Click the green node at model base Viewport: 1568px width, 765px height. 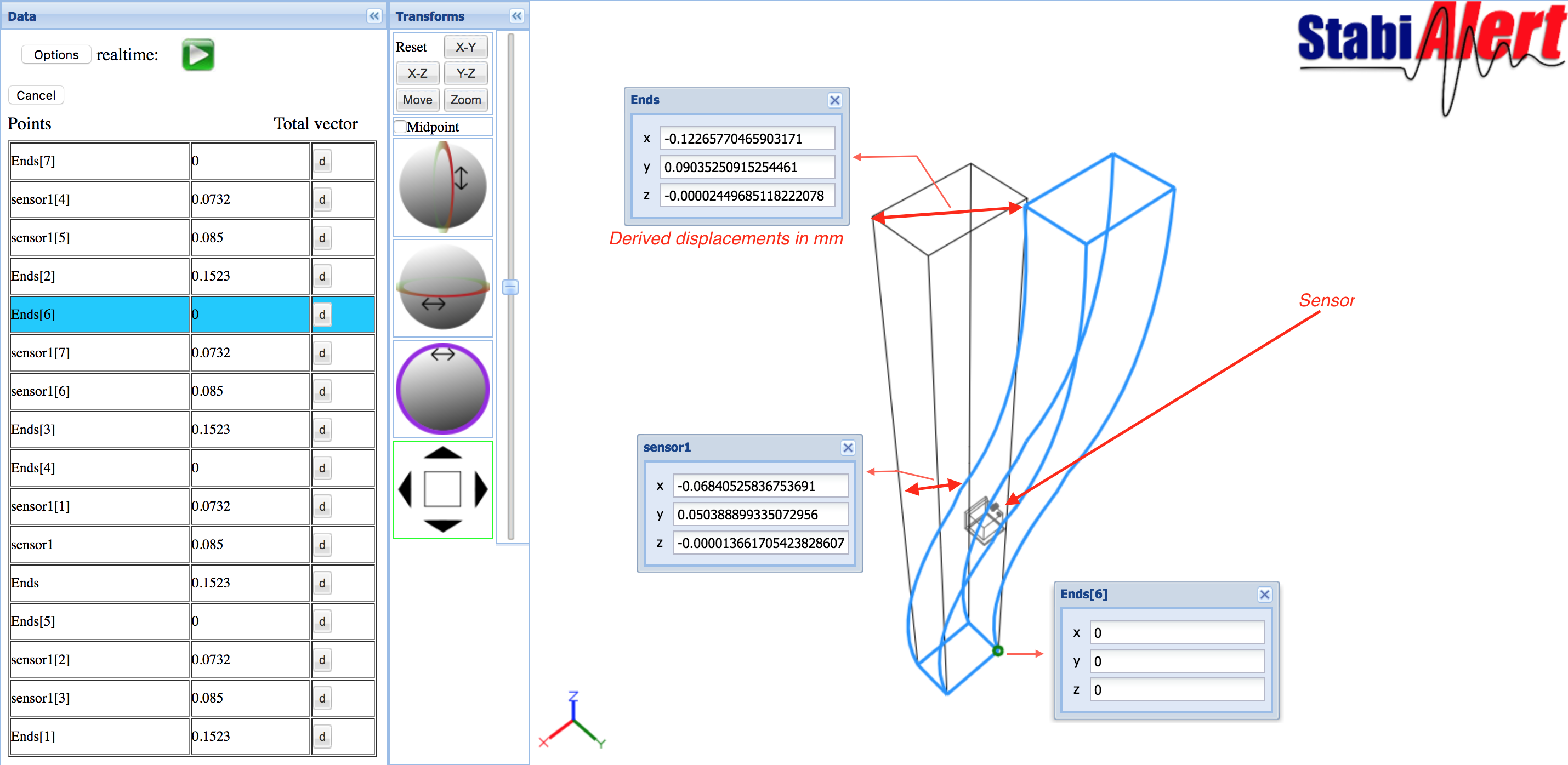coord(998,651)
